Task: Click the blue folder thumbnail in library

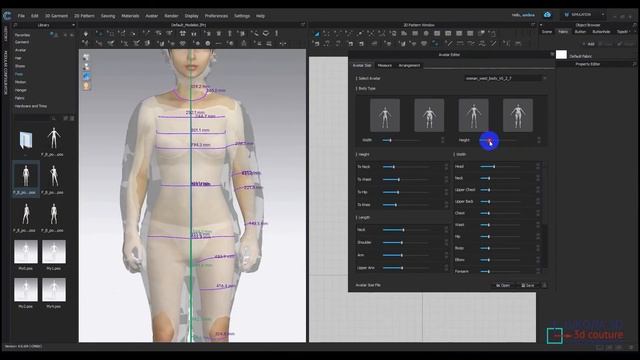Action: (26, 140)
